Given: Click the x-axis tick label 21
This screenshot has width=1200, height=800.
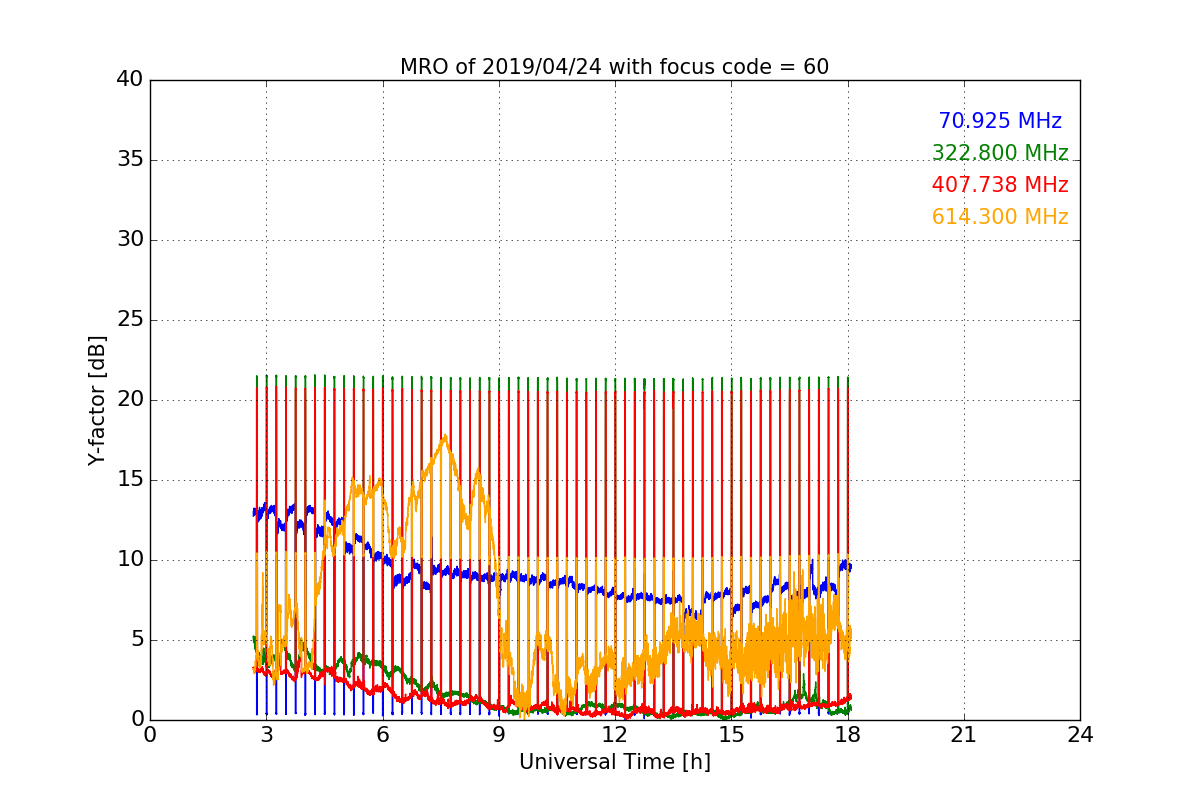Looking at the screenshot, I should pos(964,734).
